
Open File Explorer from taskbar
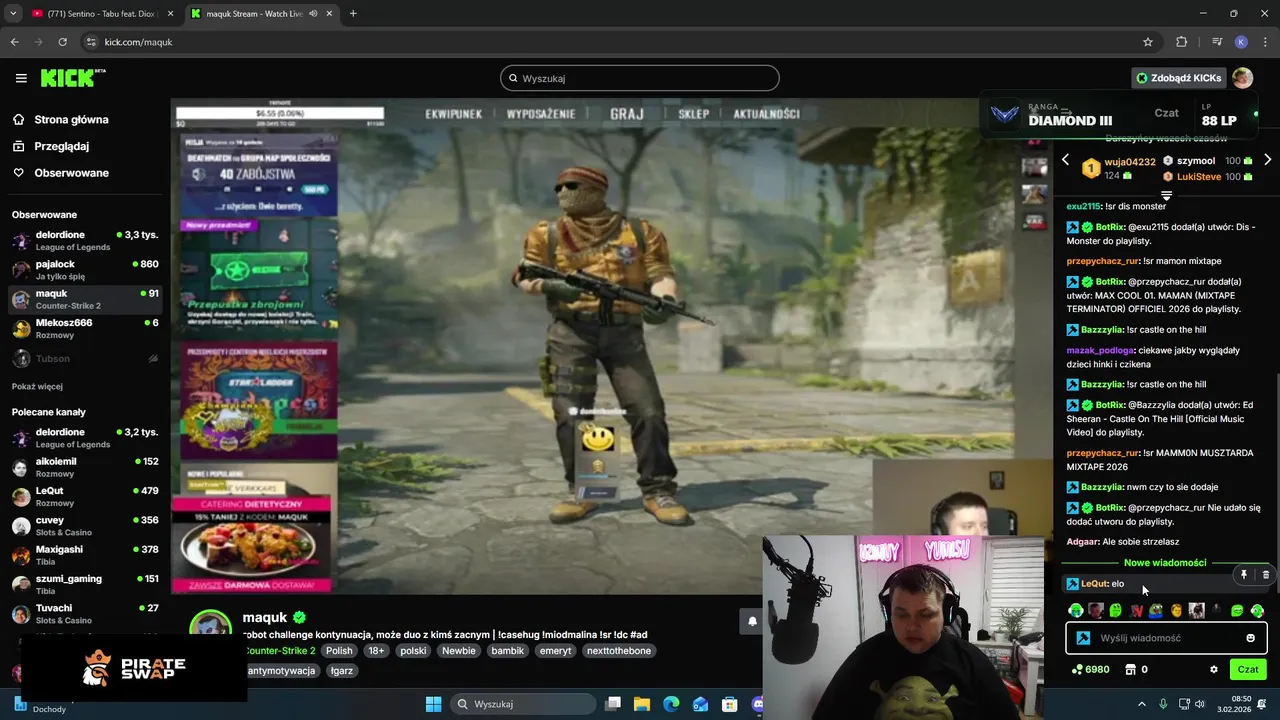642,704
